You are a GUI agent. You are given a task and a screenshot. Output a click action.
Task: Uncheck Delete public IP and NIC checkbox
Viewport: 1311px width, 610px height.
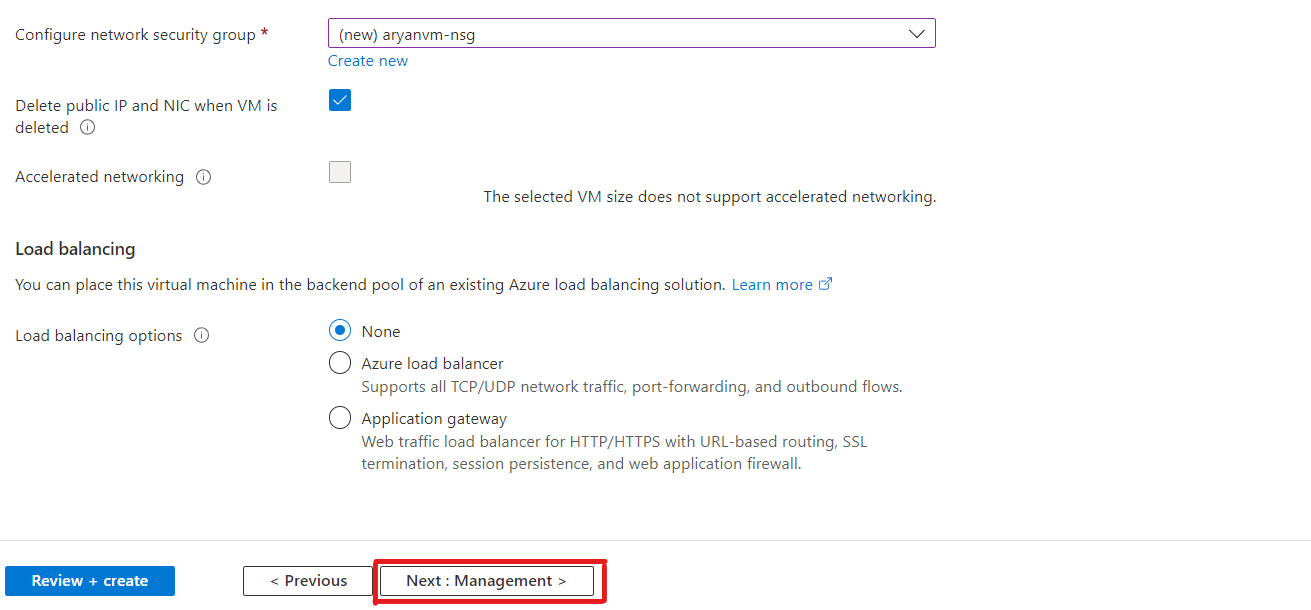coord(340,100)
